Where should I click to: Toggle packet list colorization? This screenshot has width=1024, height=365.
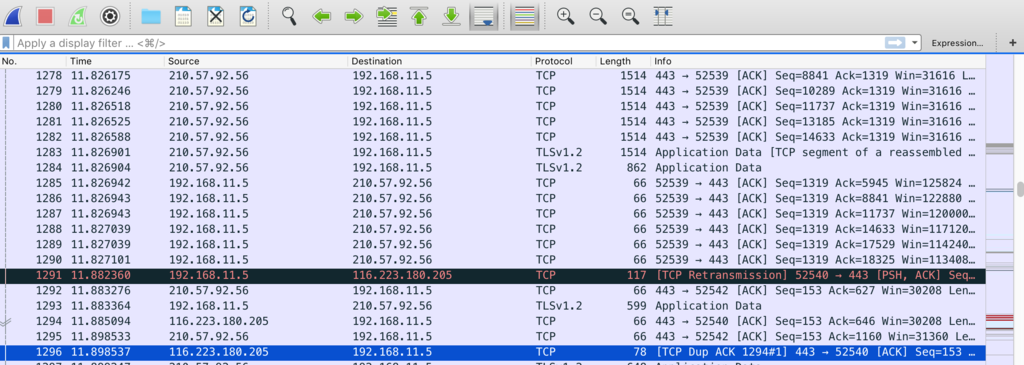pos(524,16)
